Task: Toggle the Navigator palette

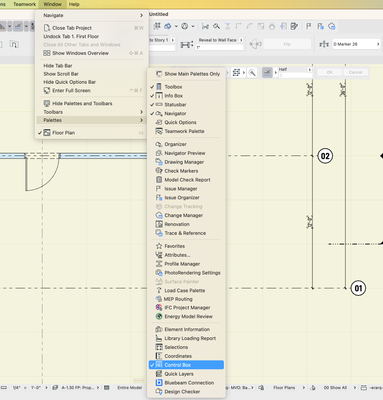Action: [186, 113]
